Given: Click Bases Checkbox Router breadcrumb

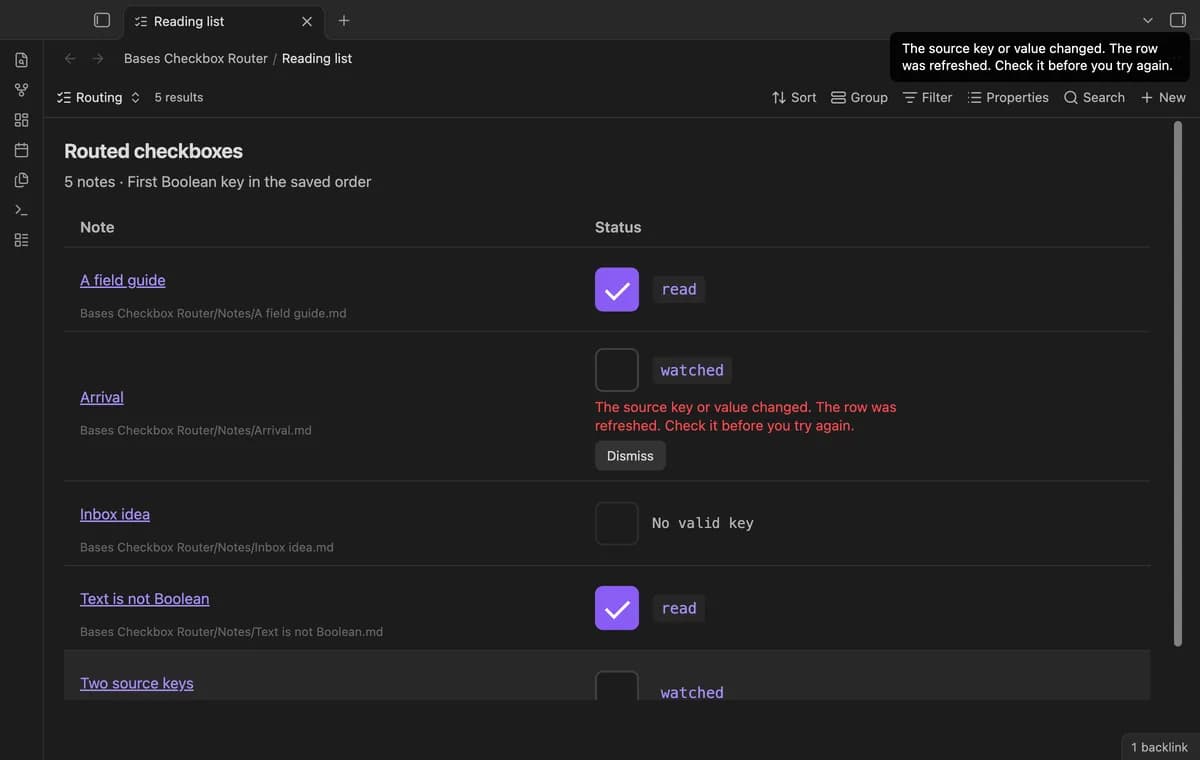Looking at the screenshot, I should tap(196, 58).
